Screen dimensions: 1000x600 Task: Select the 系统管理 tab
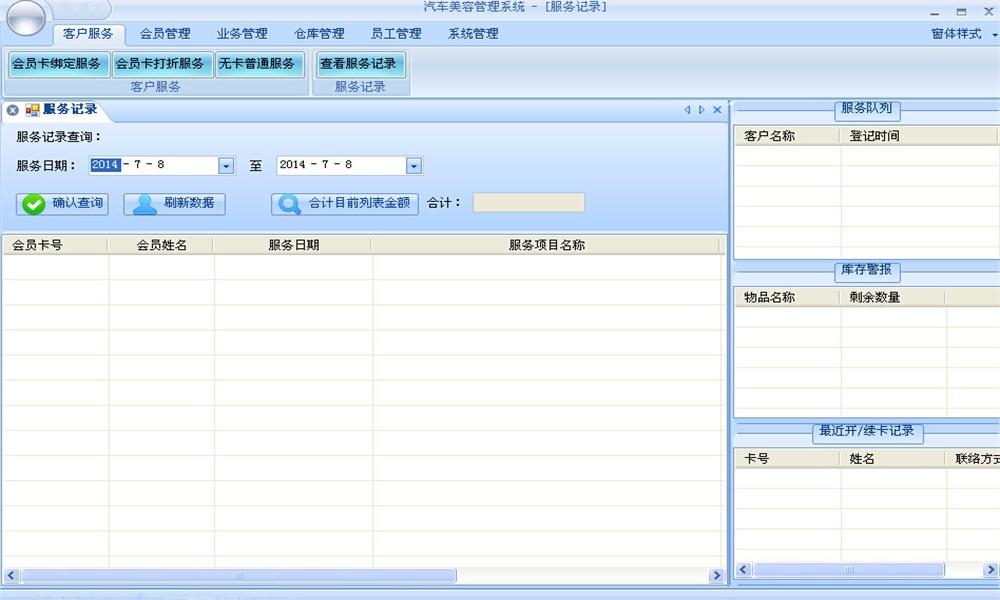(x=473, y=34)
